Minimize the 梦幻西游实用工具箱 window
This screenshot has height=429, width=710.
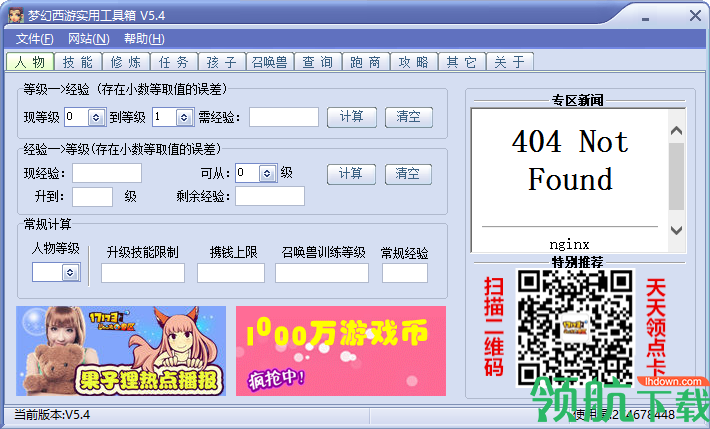[x=645, y=19]
